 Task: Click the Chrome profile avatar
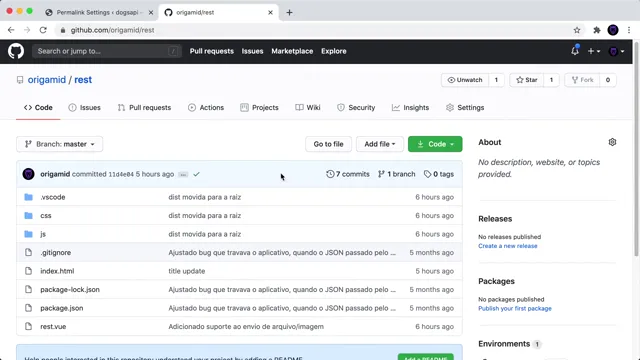[613, 30]
